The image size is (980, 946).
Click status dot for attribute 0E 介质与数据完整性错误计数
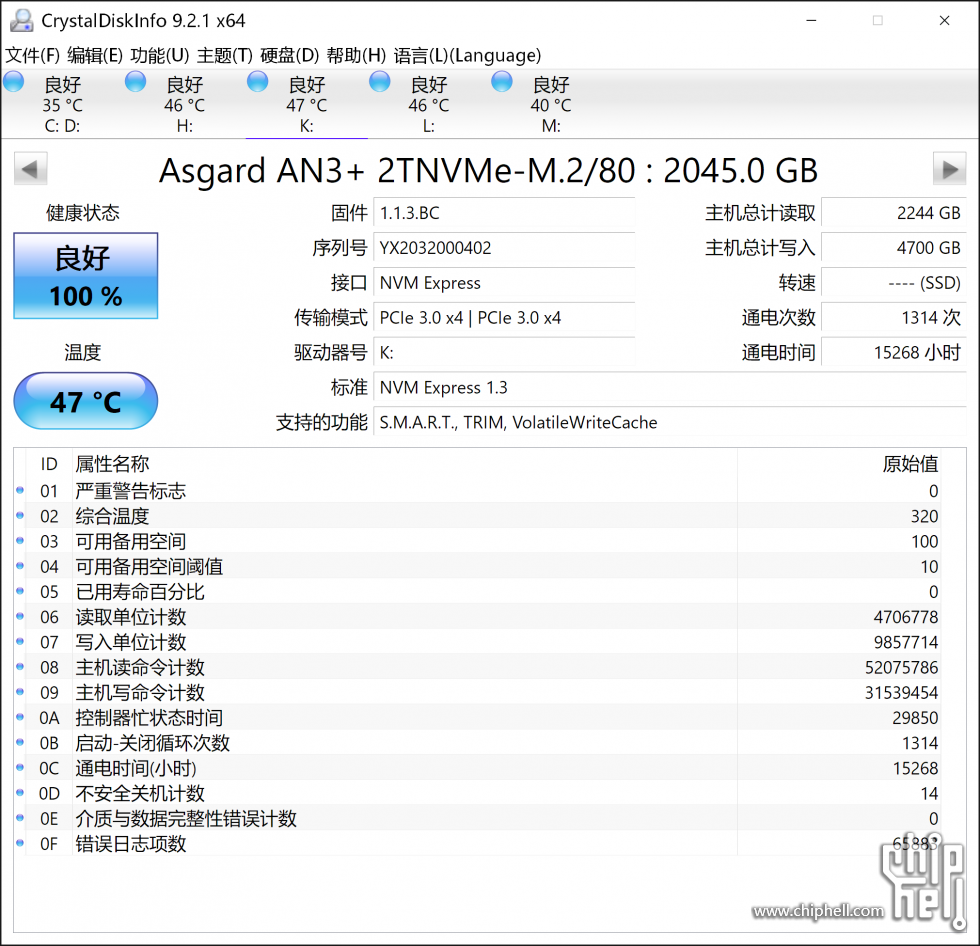click(20, 818)
